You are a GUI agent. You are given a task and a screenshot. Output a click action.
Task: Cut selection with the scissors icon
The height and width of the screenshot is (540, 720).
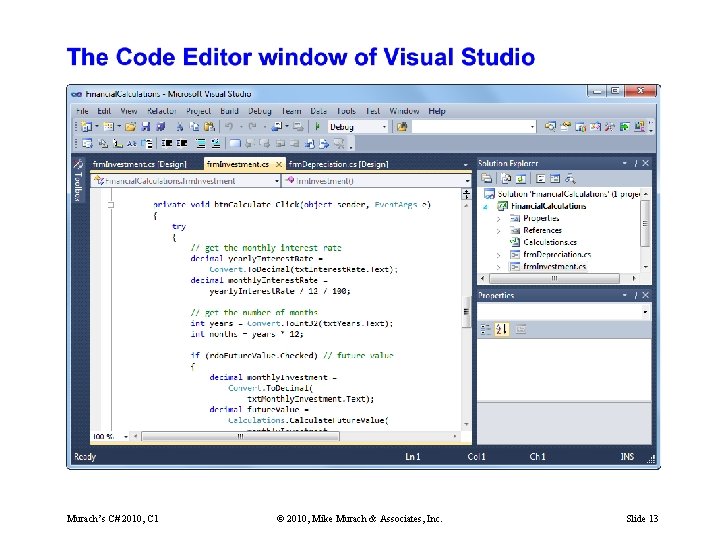pyautogui.click(x=180, y=126)
